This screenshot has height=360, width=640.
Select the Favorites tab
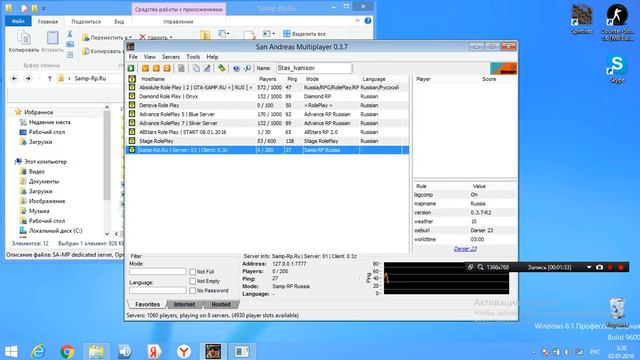[x=147, y=304]
